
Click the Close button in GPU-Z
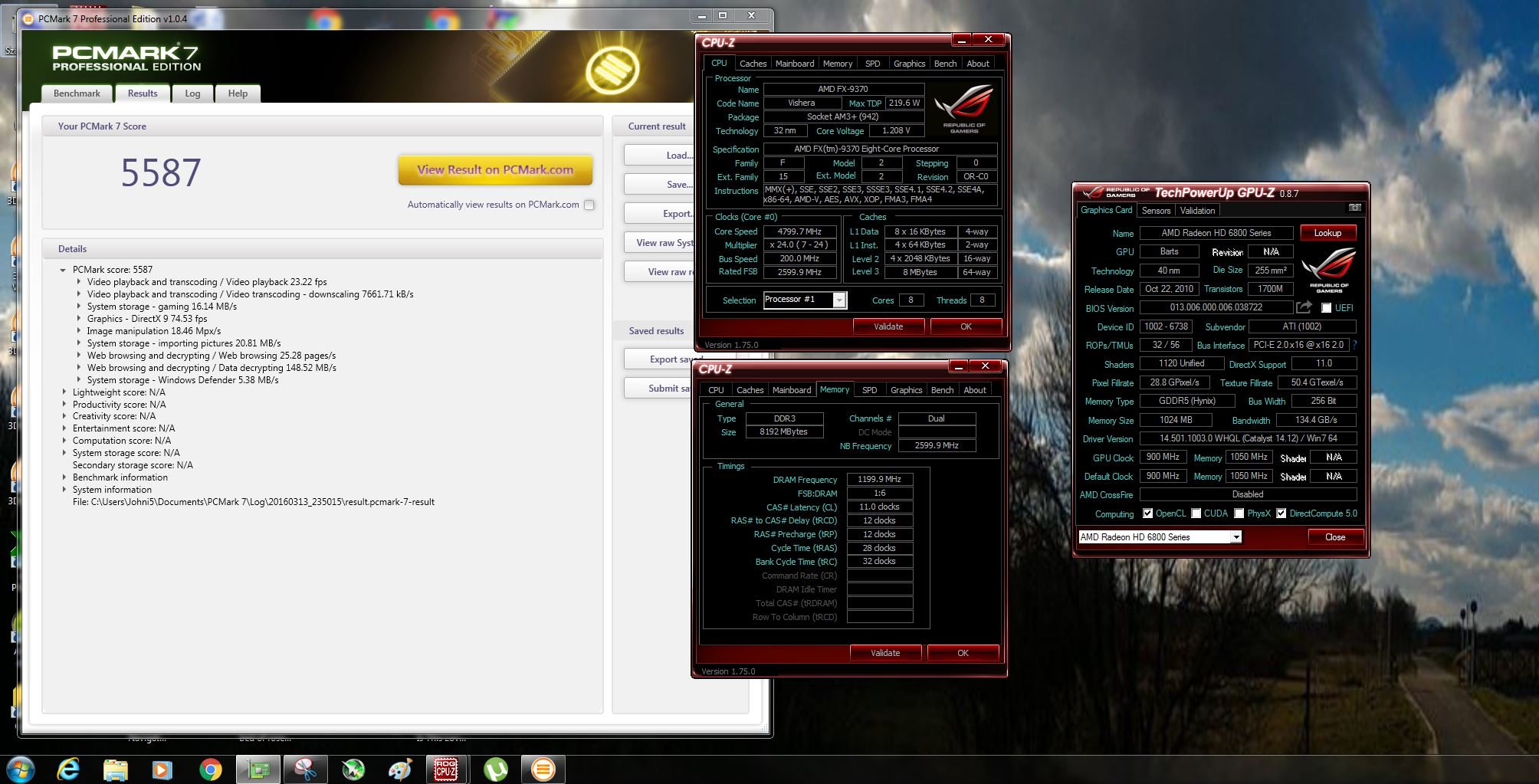coord(1335,537)
